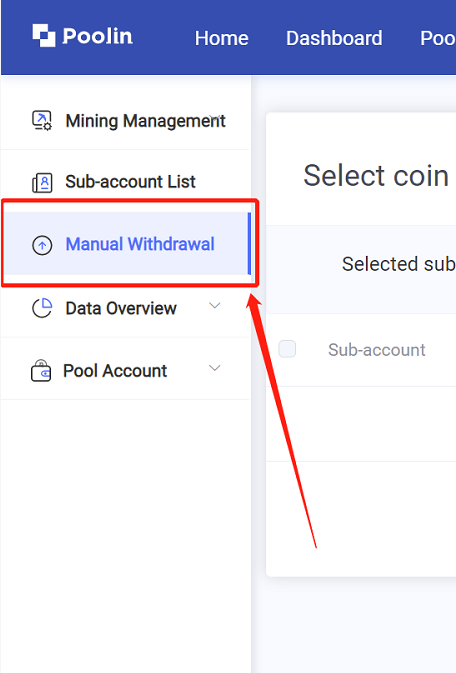
Task: Click the Pool Account wallet icon
Action: pyautogui.click(x=41, y=370)
